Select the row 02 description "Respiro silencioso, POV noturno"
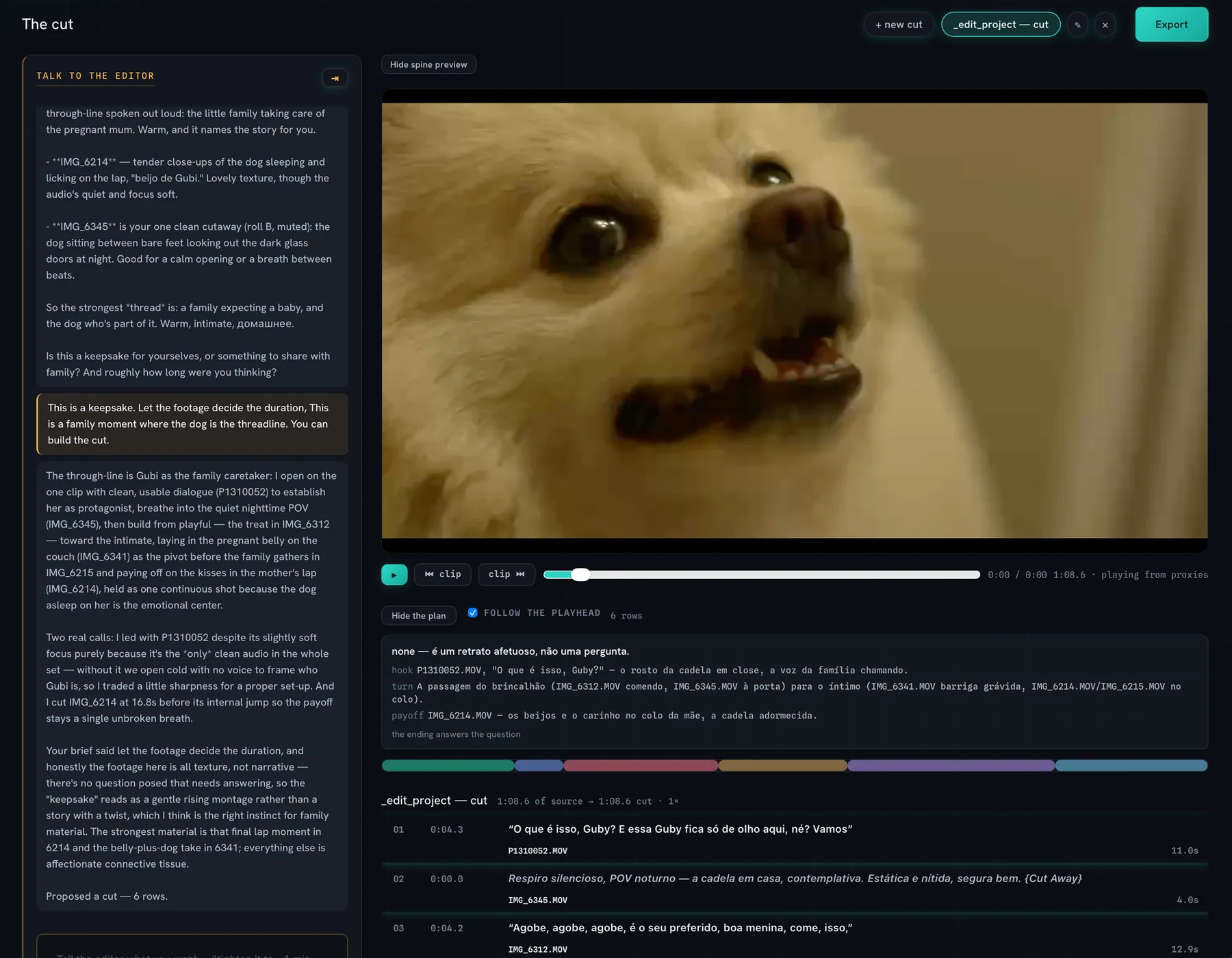 795,879
